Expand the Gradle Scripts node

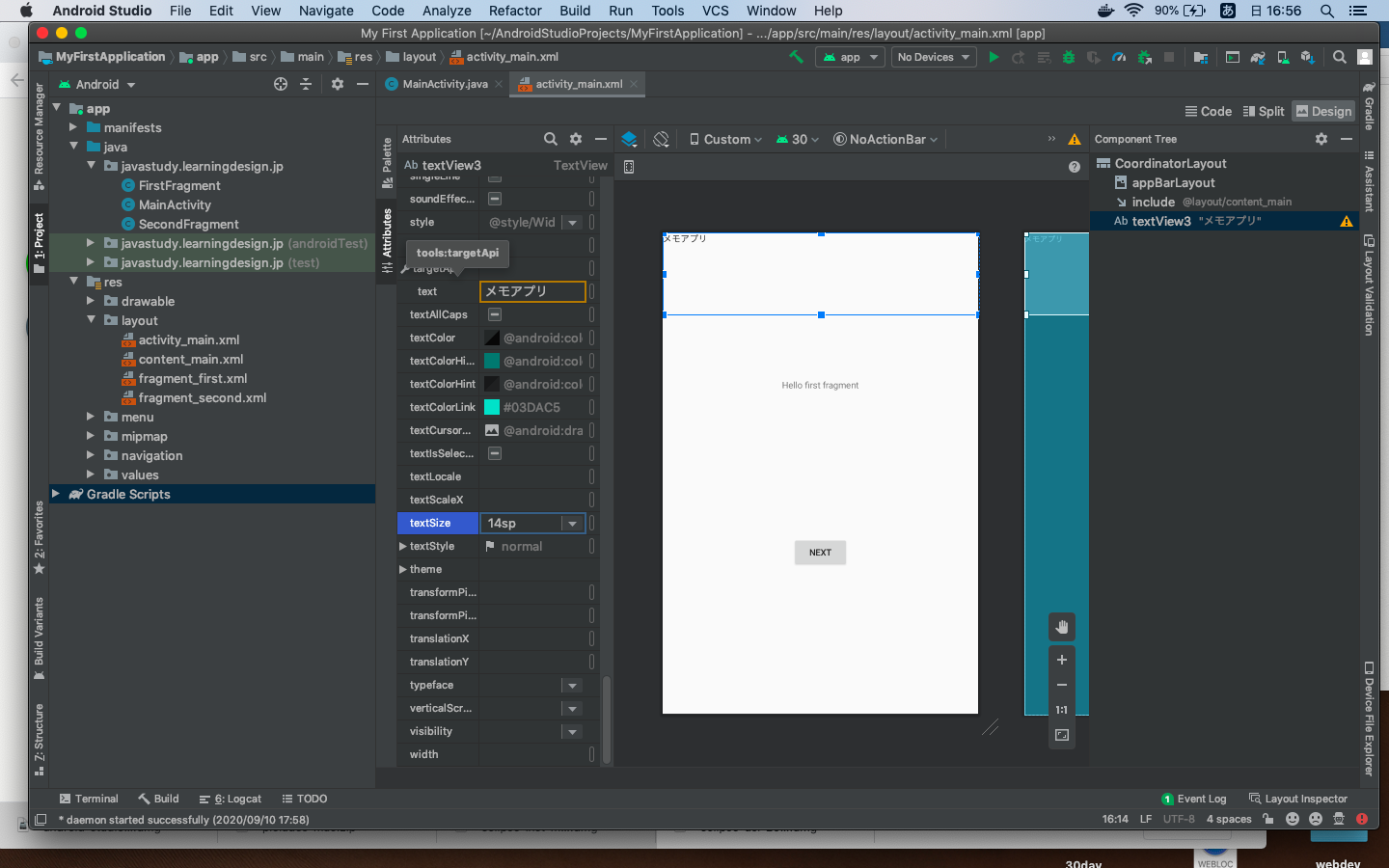(x=56, y=494)
